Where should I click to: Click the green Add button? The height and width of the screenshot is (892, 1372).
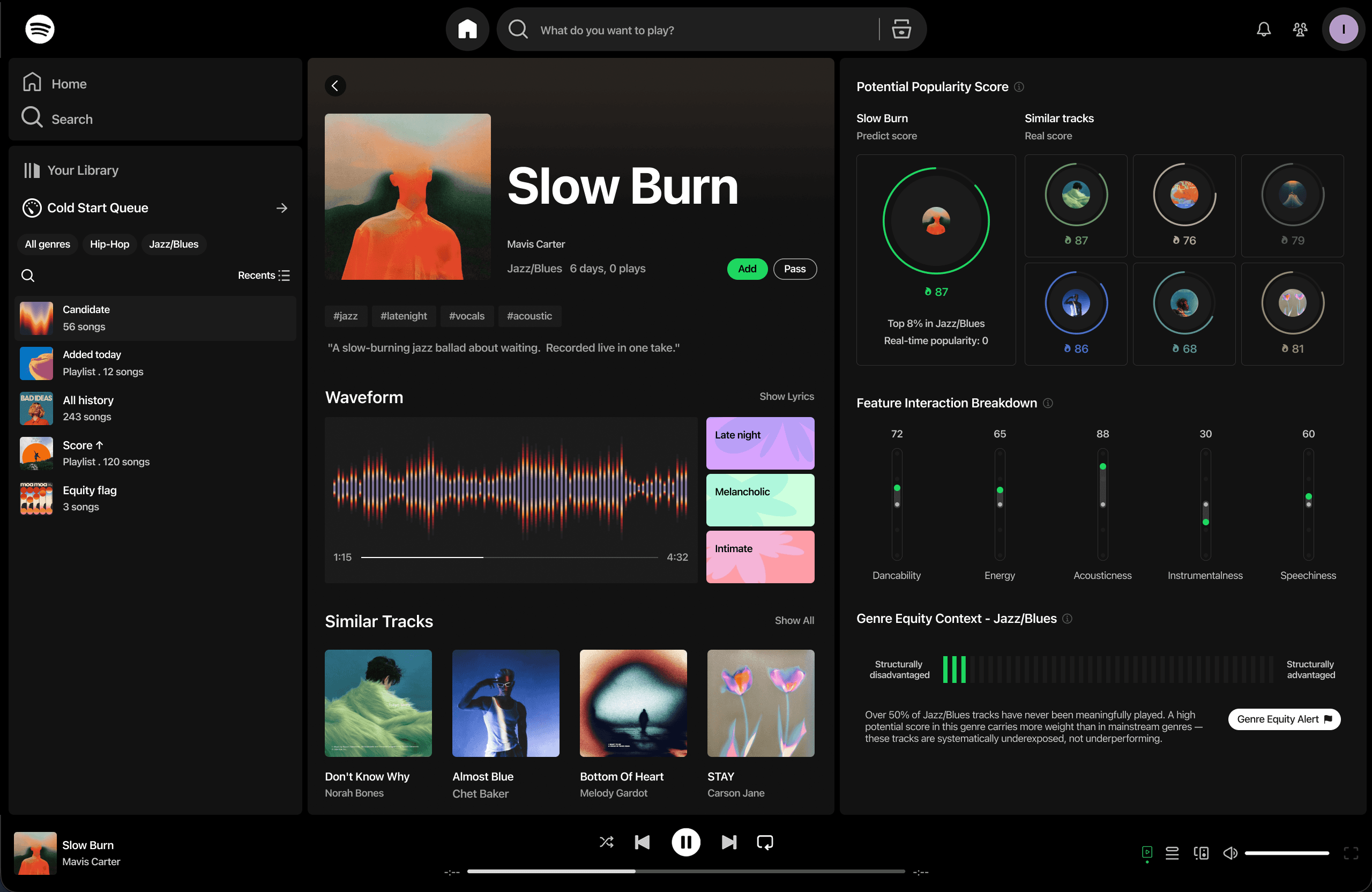pos(747,269)
